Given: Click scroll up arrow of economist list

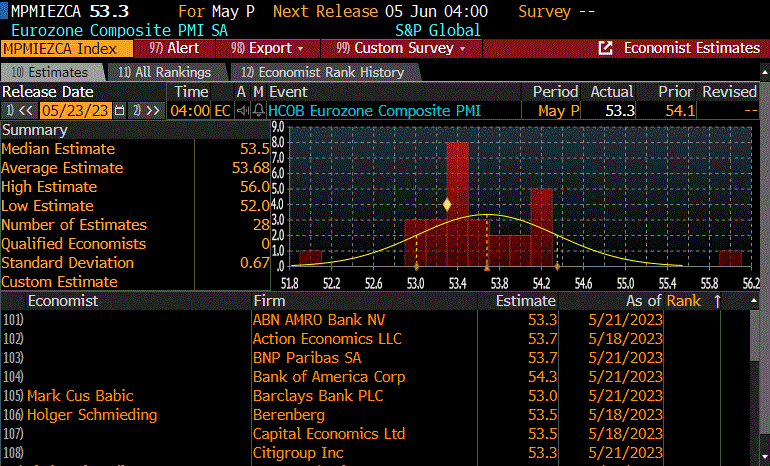Looking at the screenshot, I should tap(755, 301).
